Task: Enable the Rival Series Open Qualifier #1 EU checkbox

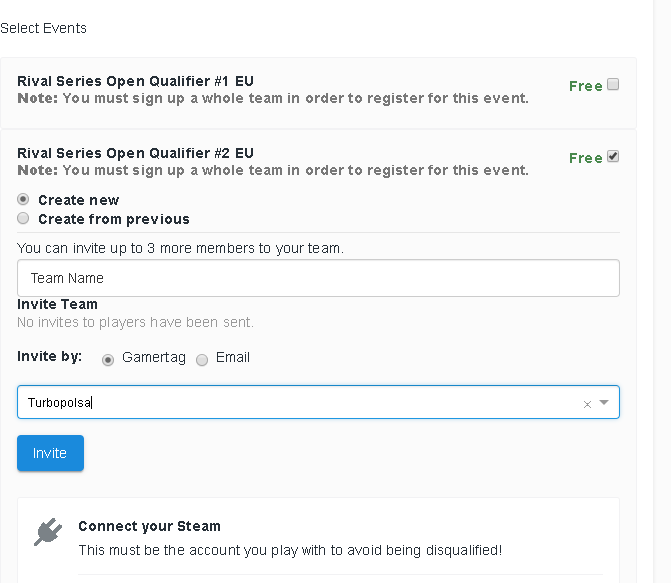Action: tap(613, 84)
